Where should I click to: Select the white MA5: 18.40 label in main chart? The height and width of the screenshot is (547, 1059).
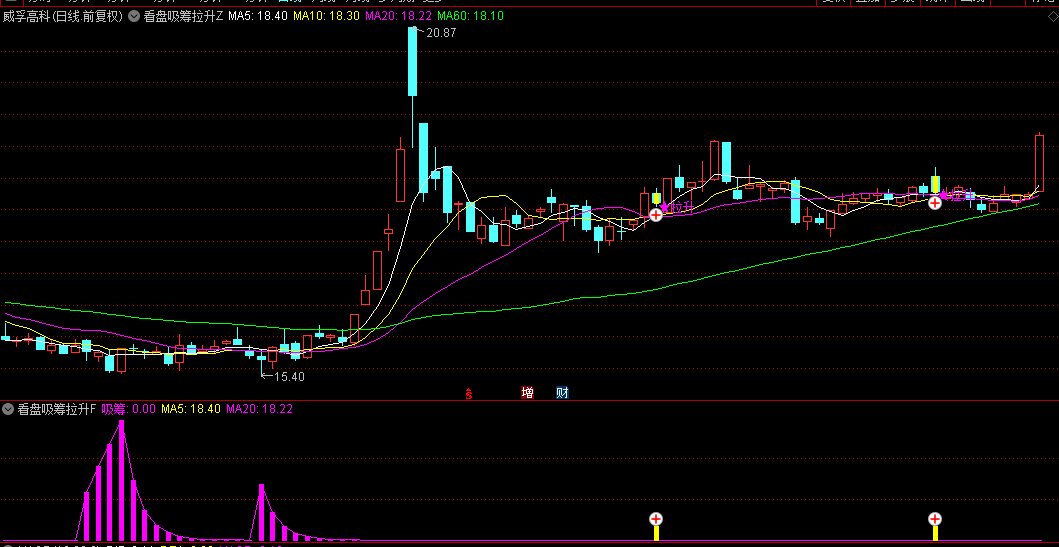click(258, 16)
